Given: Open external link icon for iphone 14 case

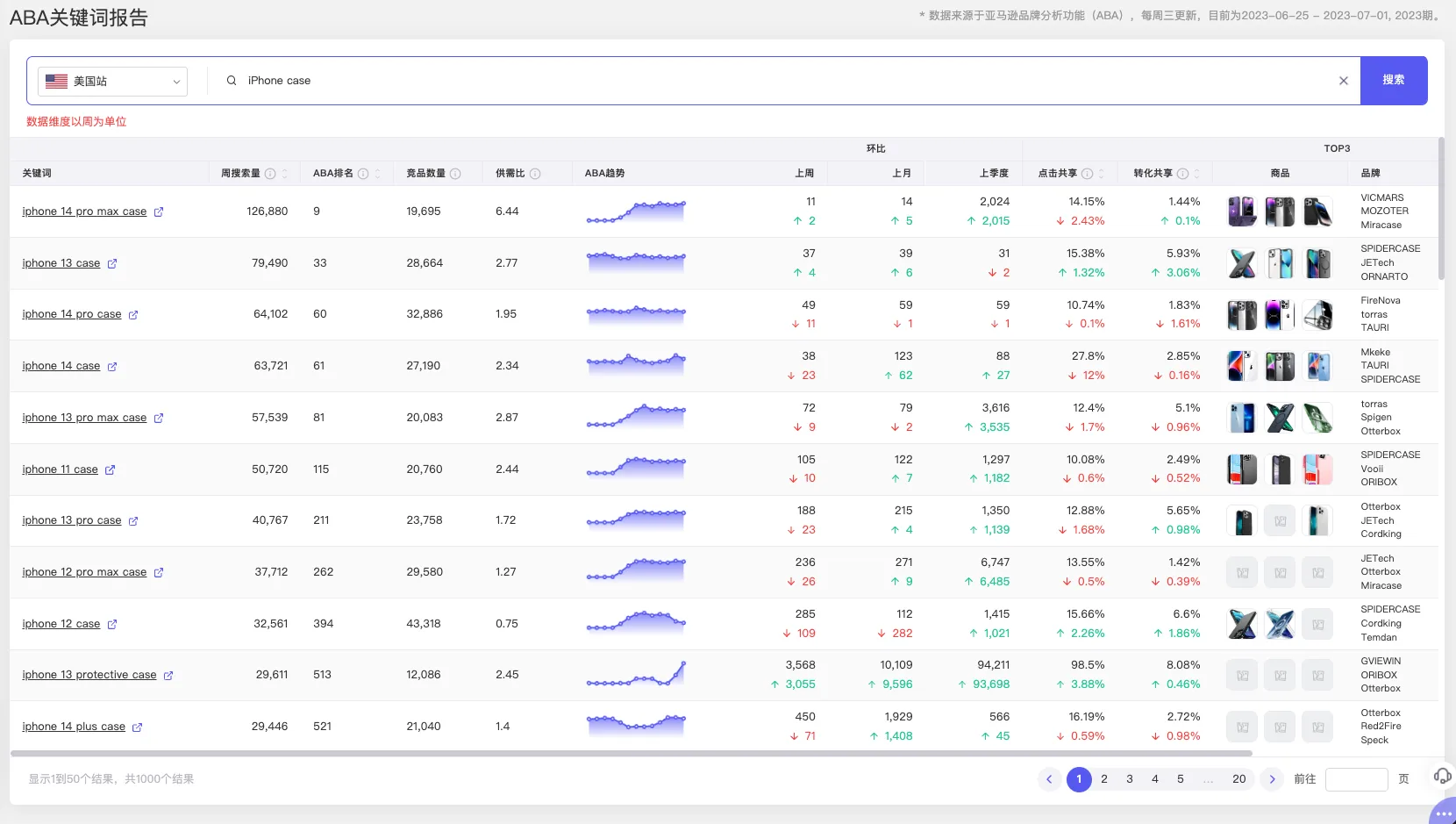Looking at the screenshot, I should coord(112,366).
